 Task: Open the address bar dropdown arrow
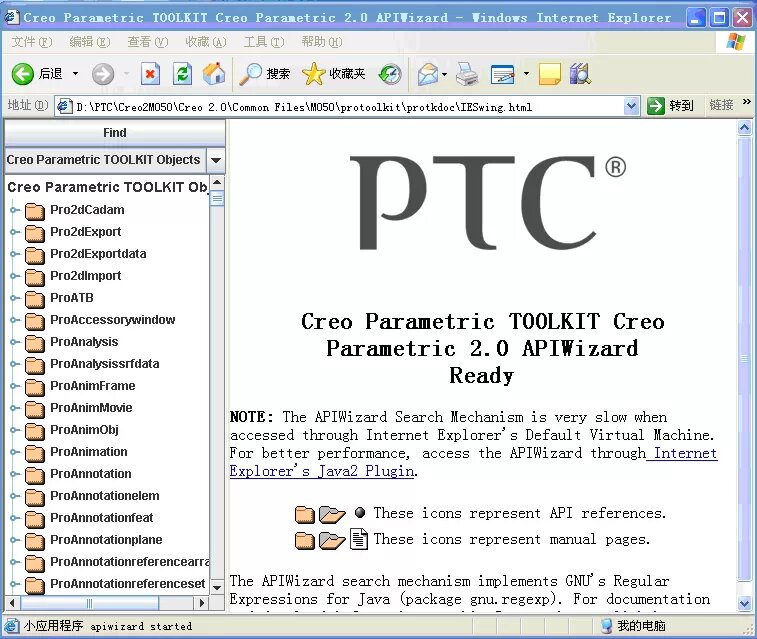631,106
